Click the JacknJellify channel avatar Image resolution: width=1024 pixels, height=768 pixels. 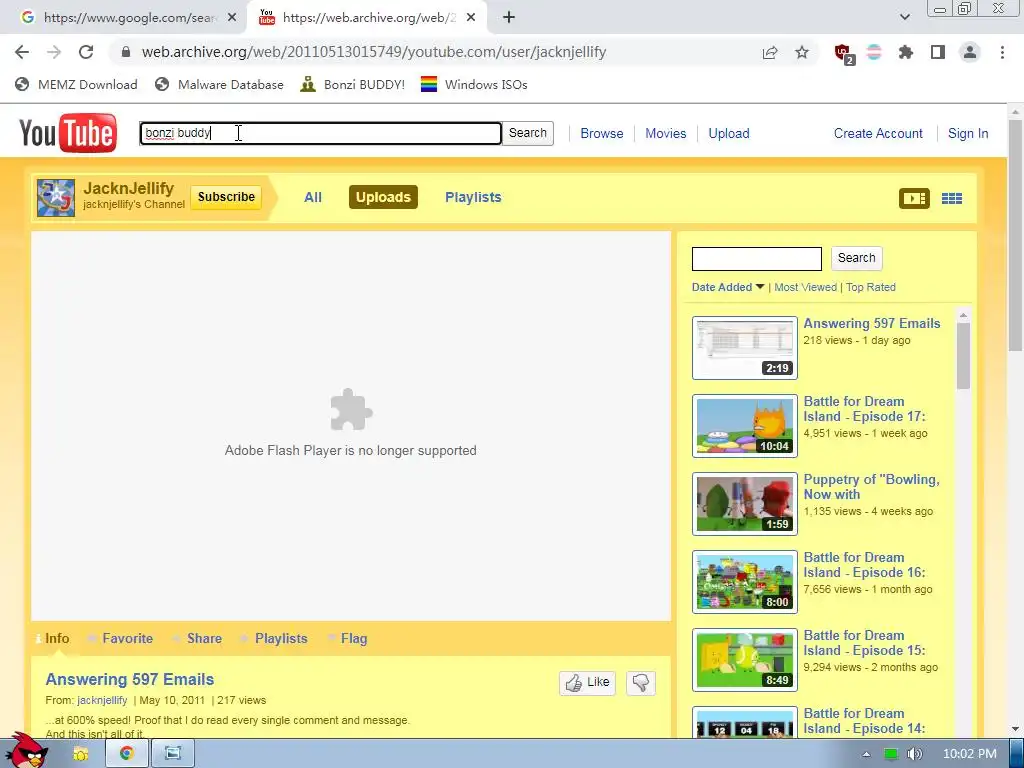click(56, 198)
